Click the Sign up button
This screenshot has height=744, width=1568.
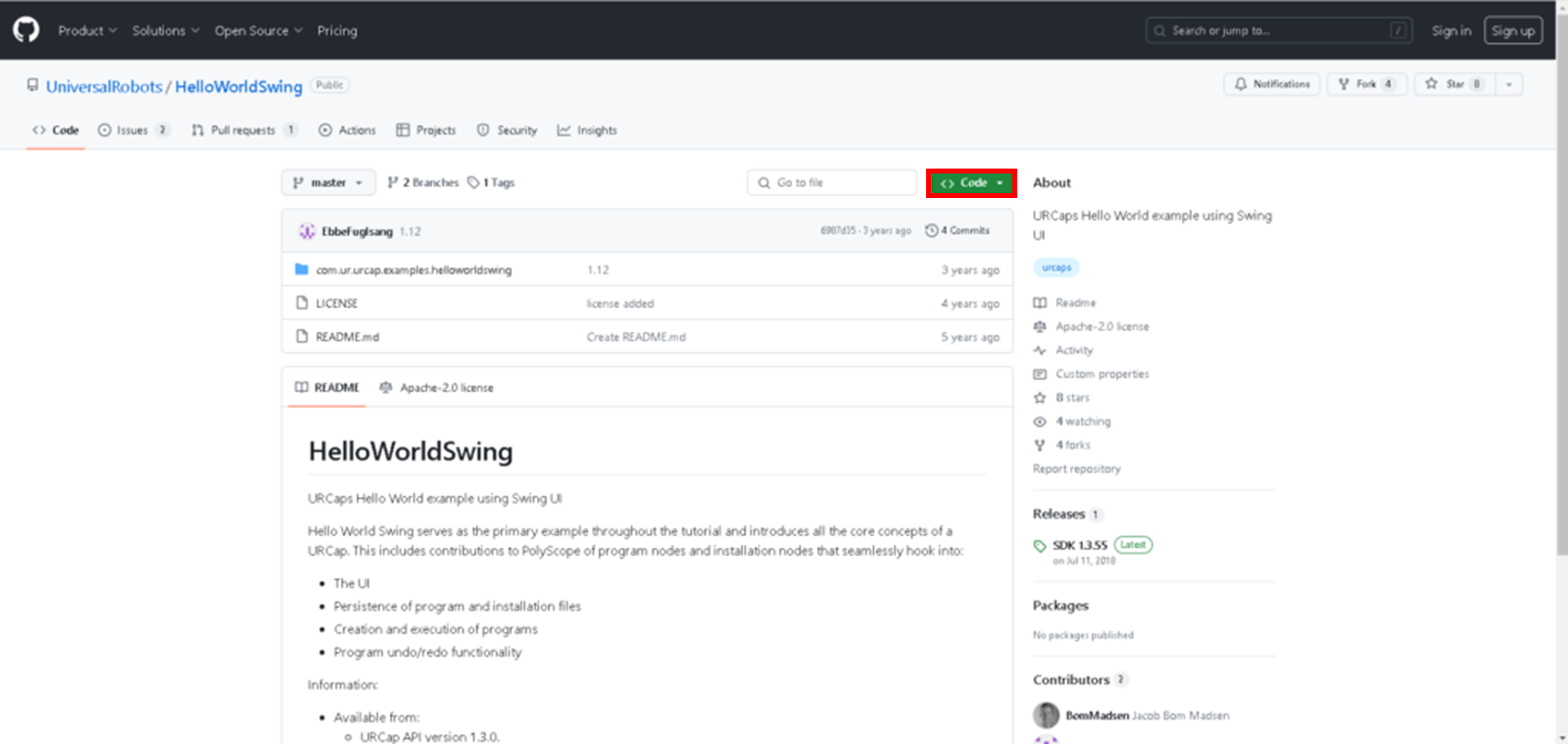pos(1512,30)
